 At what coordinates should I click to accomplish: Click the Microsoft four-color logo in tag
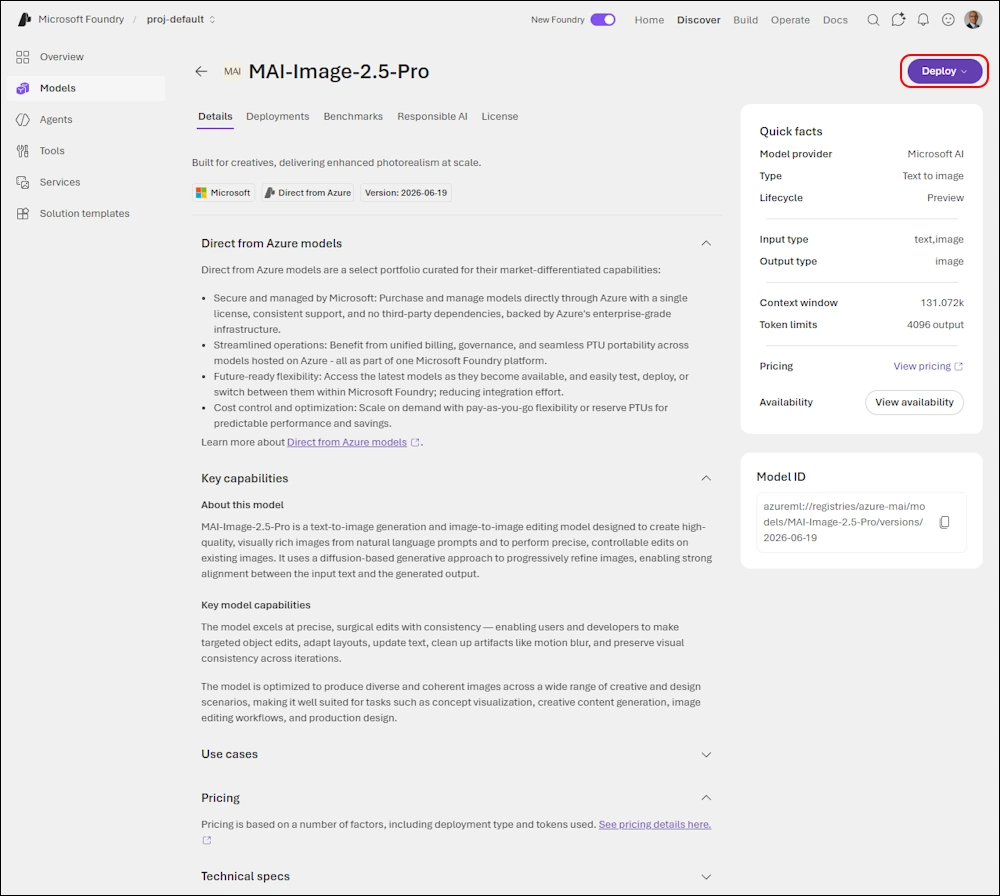tap(202, 193)
